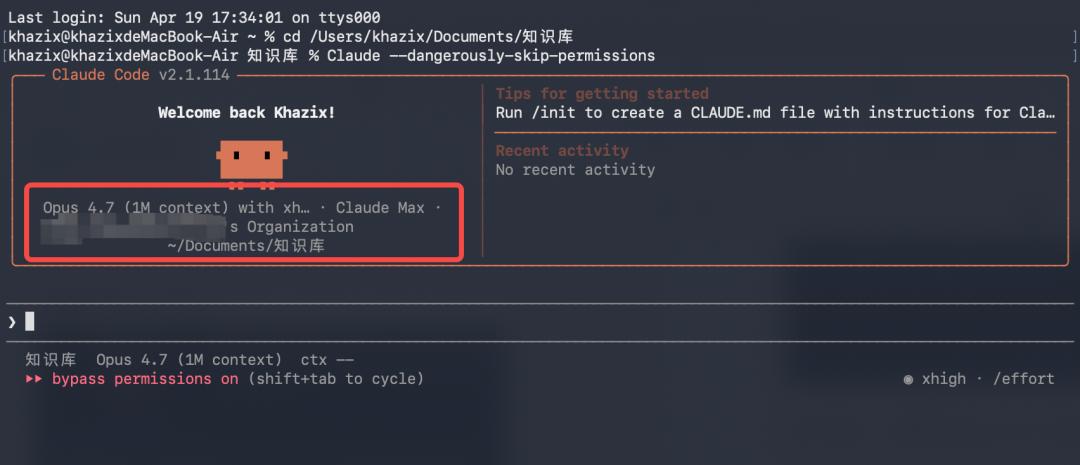Click Opus 4.7 model name in status line
The image size is (1080, 465).
coord(133,360)
